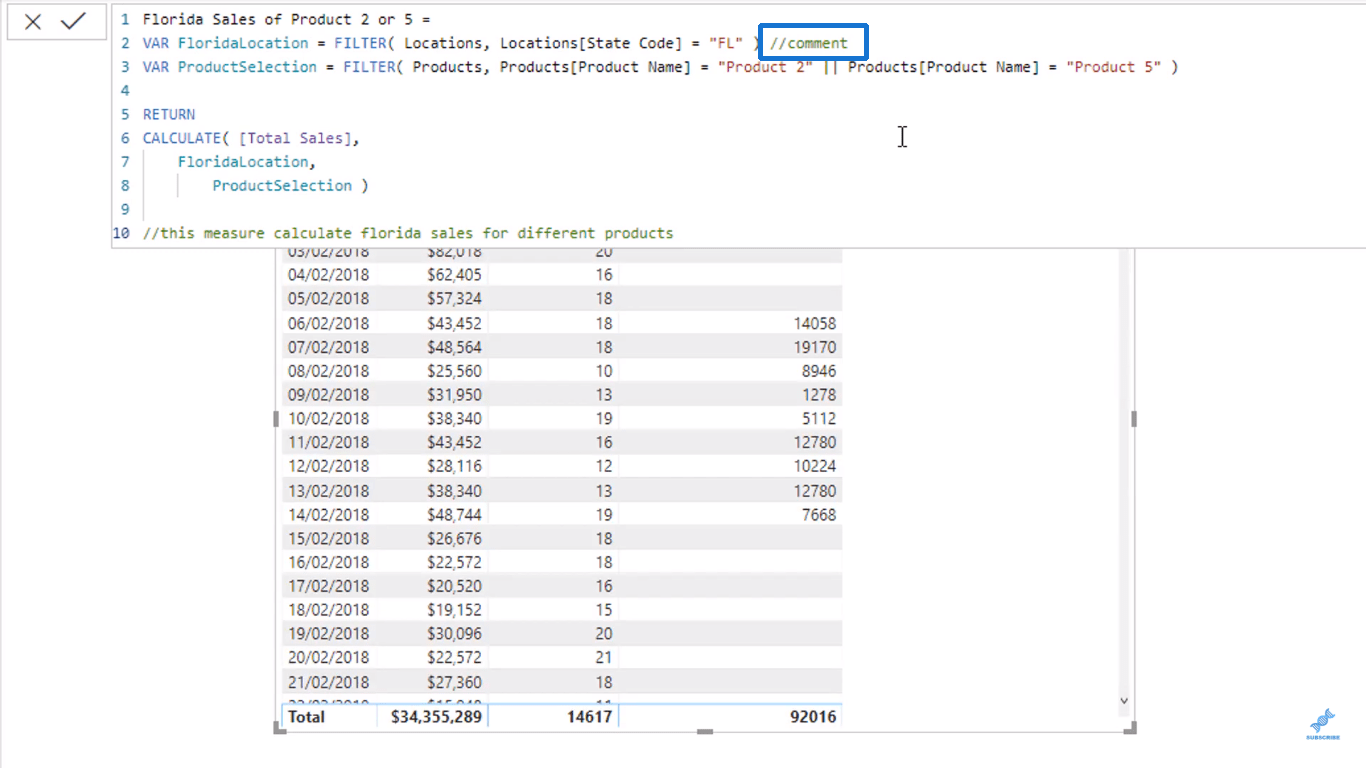Image resolution: width=1366 pixels, height=768 pixels.
Task: Click the 14058 value in 06/02/2018 row
Action: 814,323
